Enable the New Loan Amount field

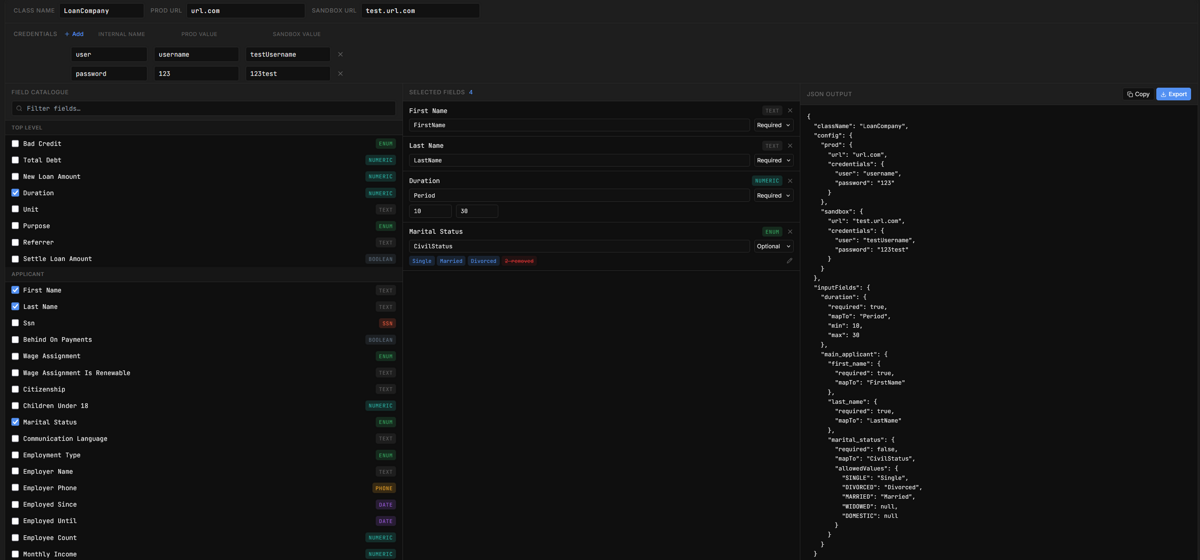pyautogui.click(x=15, y=177)
